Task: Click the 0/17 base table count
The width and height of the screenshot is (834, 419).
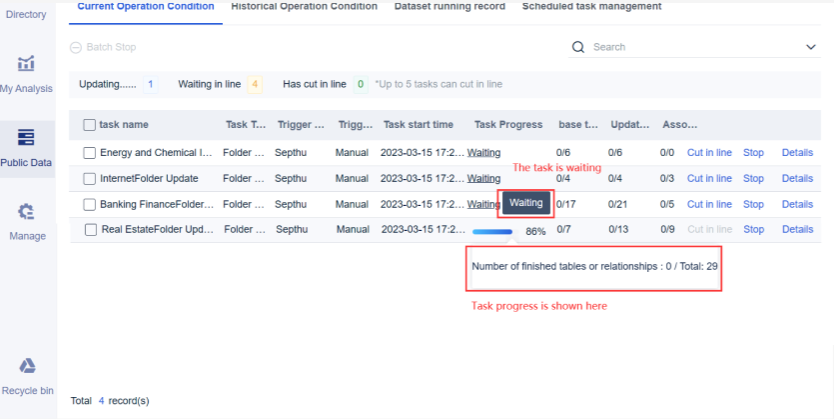Action: tap(566, 204)
